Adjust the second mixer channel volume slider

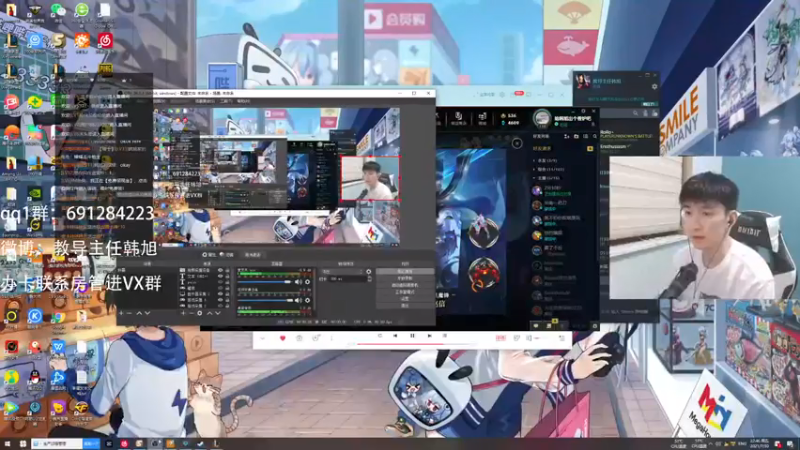tap(265, 300)
